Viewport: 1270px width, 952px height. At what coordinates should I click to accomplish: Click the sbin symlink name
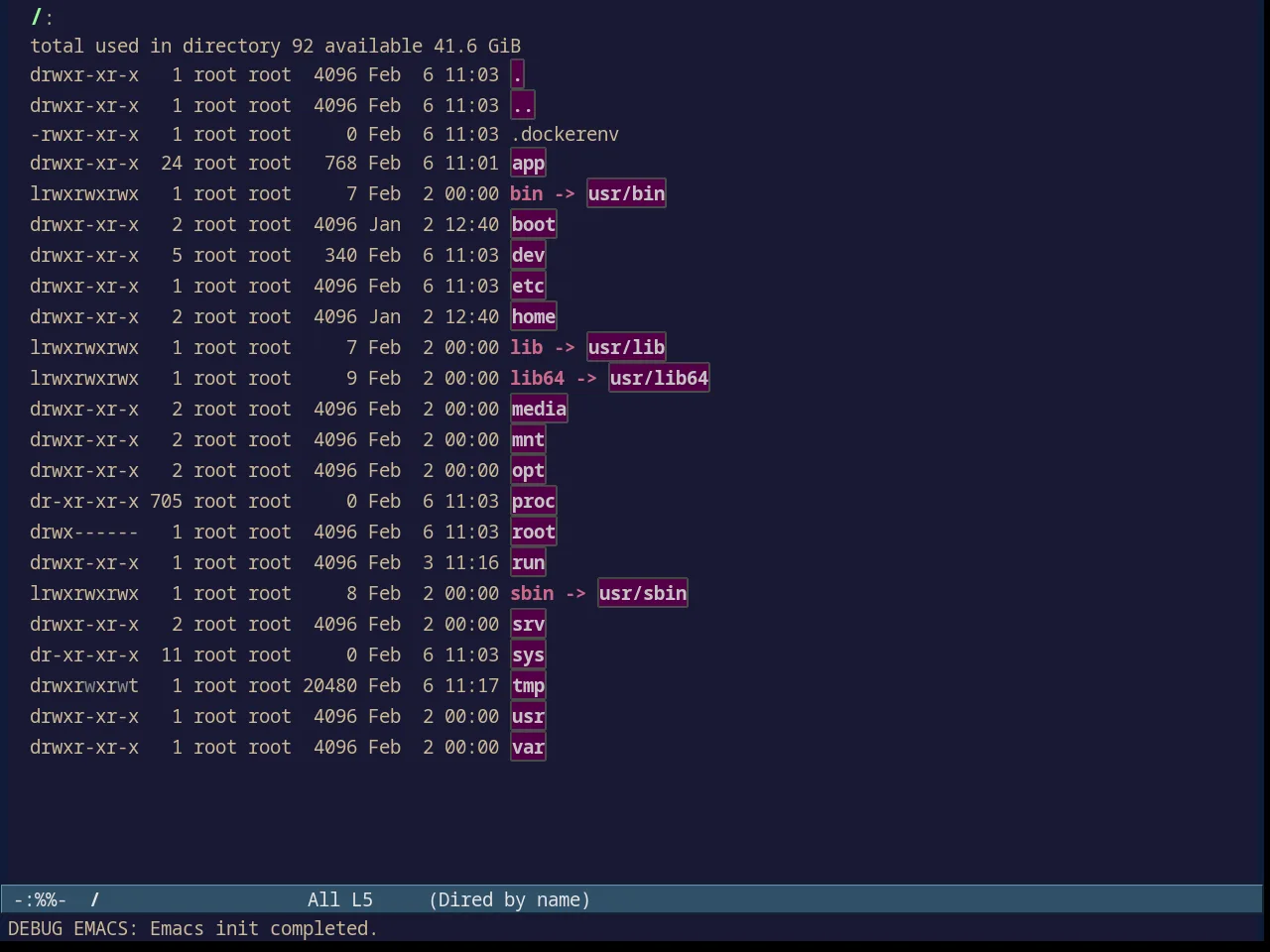pyautogui.click(x=532, y=593)
